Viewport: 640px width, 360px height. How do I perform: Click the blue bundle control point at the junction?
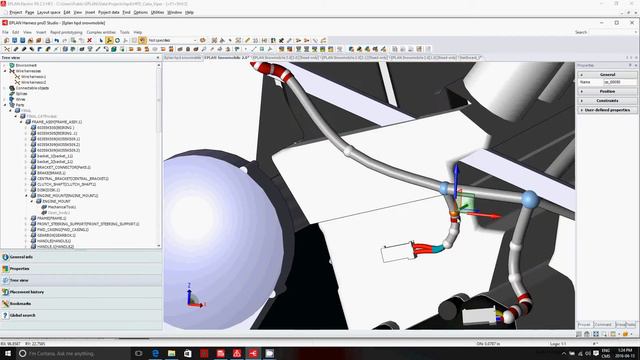click(529, 200)
